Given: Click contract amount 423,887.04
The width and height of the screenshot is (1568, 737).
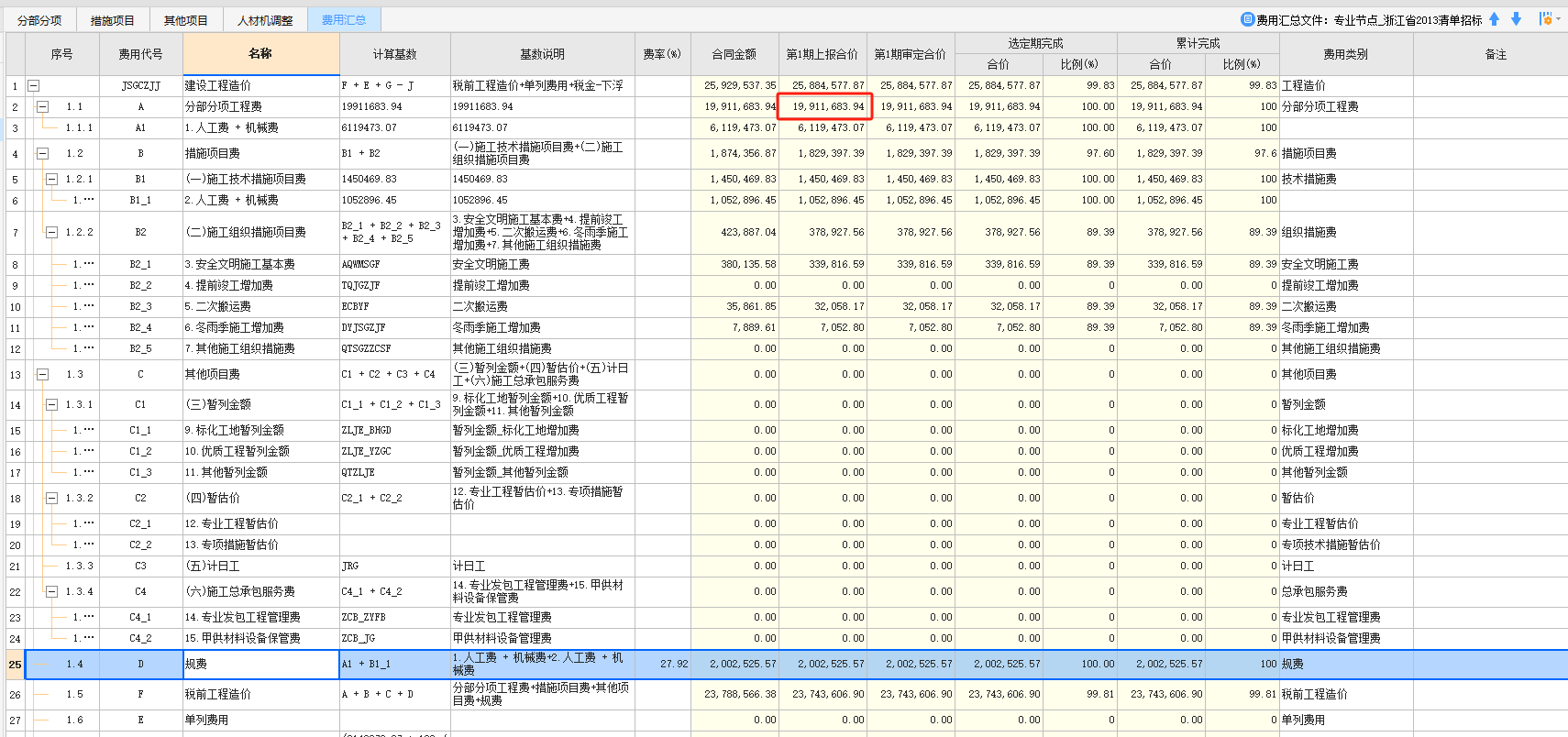Looking at the screenshot, I should point(734,232).
